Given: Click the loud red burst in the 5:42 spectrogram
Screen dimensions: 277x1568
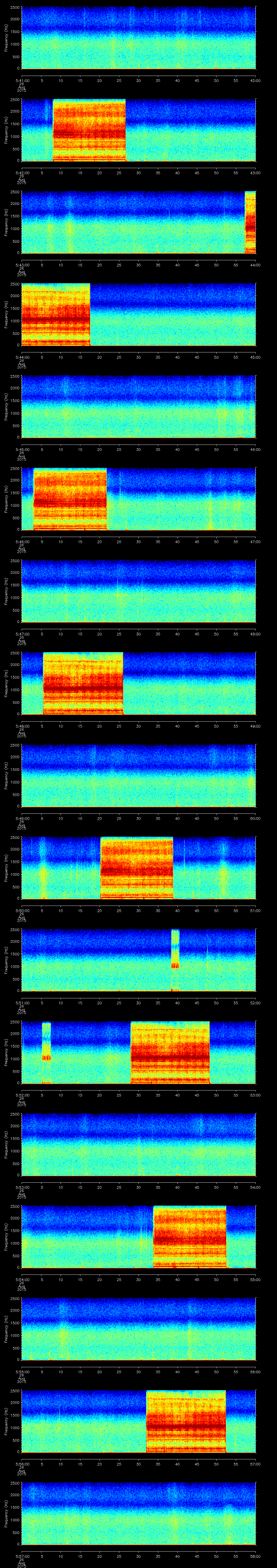Looking at the screenshot, I should pos(89,130).
